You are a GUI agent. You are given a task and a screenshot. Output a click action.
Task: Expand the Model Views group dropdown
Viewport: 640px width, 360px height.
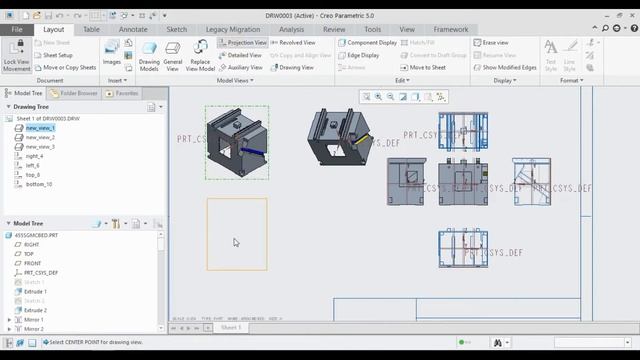coord(235,80)
